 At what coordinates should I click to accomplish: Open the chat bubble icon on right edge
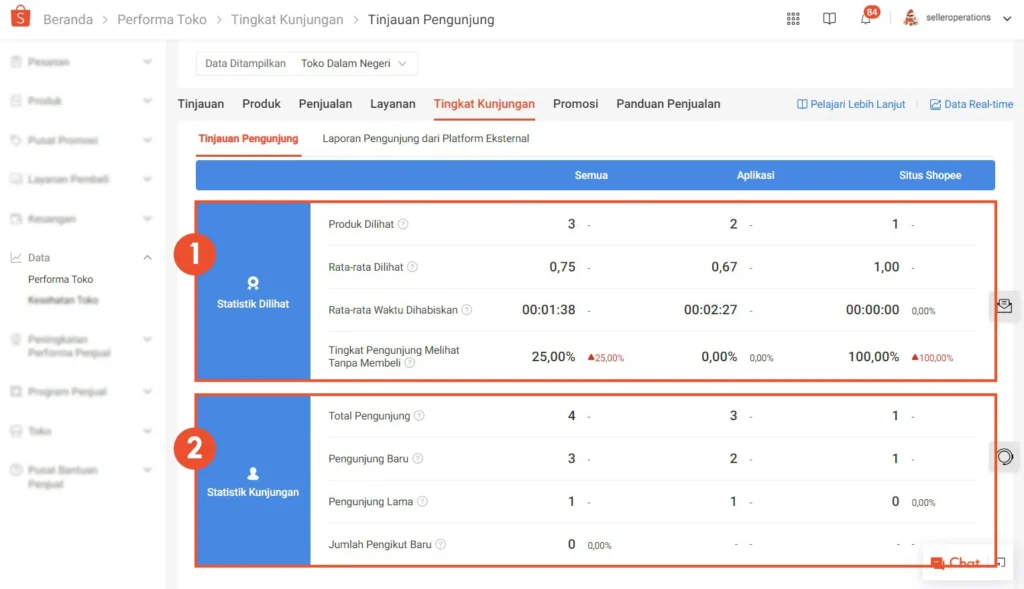(x=1004, y=456)
